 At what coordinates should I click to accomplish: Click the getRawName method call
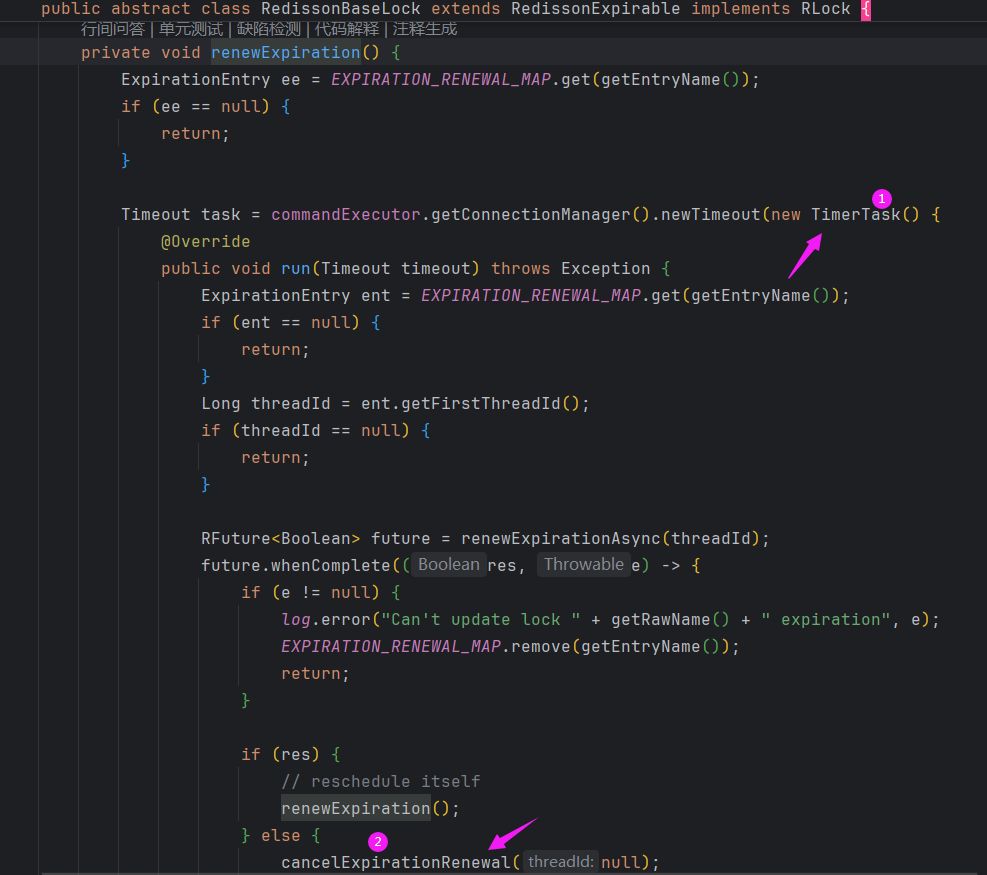(661, 619)
